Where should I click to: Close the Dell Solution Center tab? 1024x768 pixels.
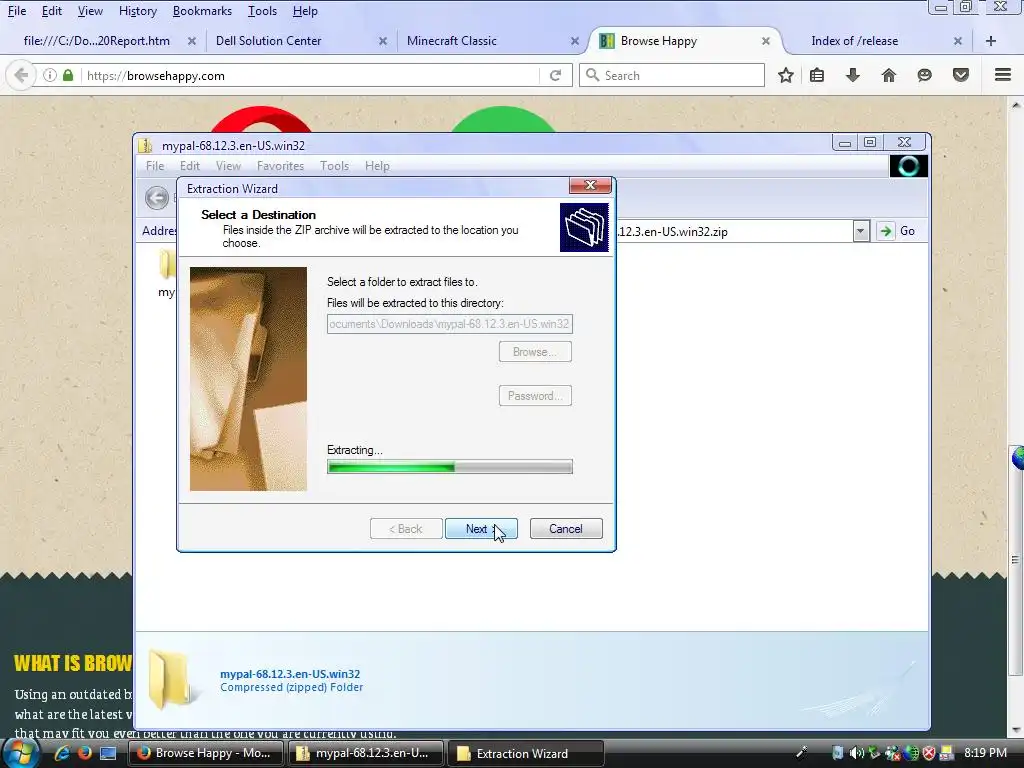click(x=383, y=41)
